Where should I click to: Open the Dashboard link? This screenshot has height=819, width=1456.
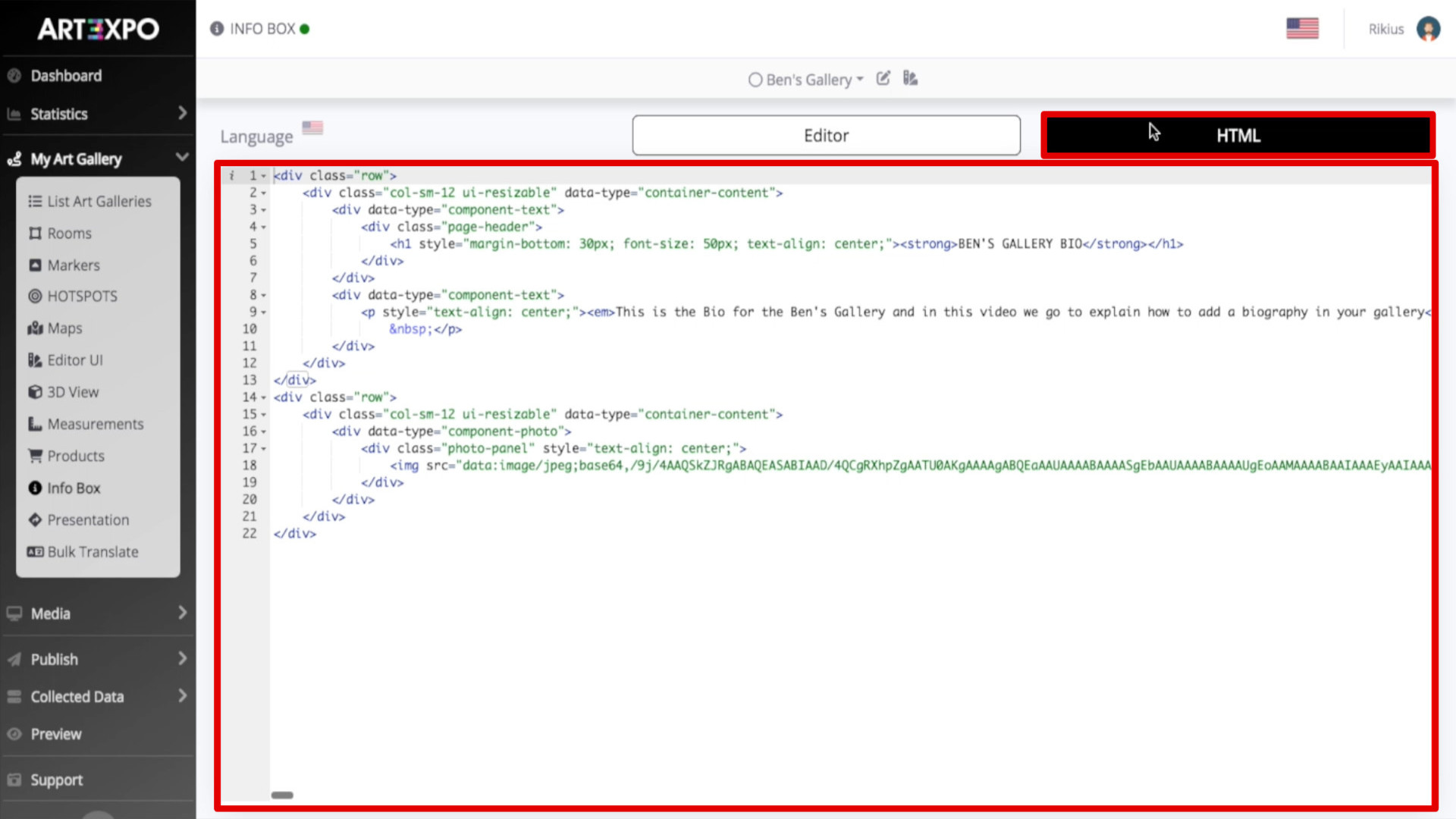point(66,76)
